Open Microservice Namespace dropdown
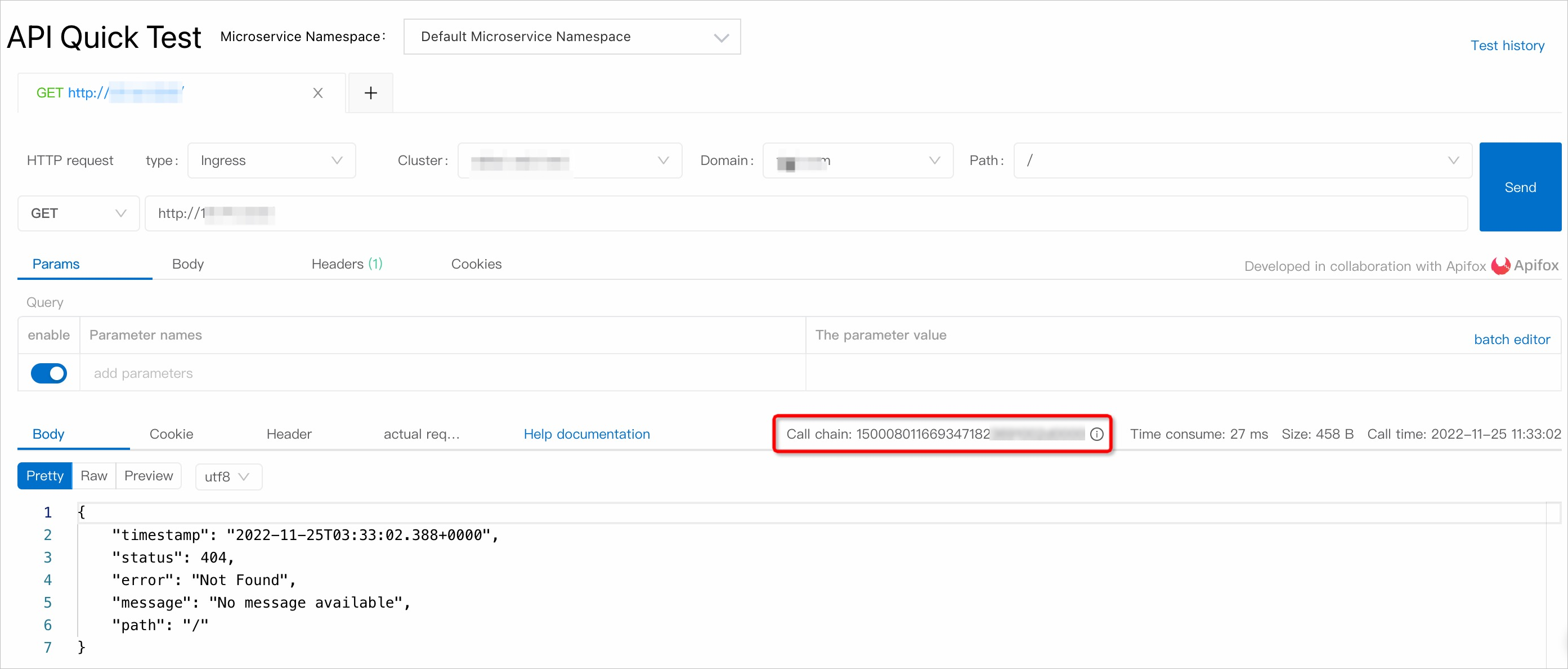Screen dimensions: 1568x669 572,37
